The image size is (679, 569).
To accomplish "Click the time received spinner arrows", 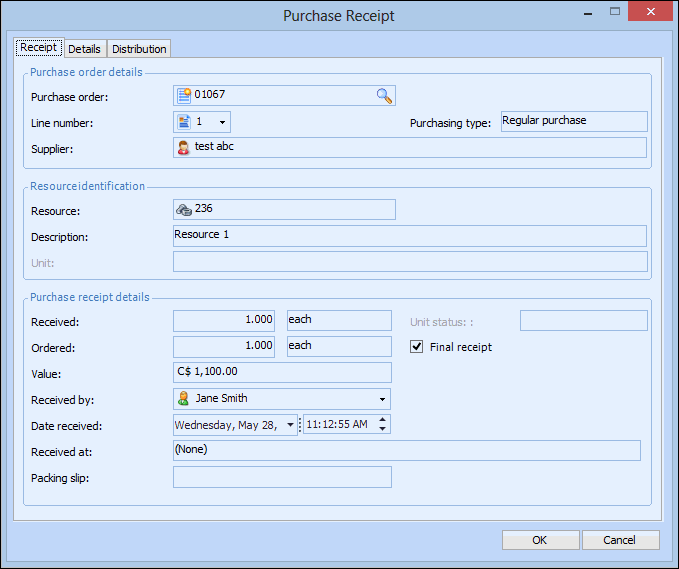I will tap(384, 425).
